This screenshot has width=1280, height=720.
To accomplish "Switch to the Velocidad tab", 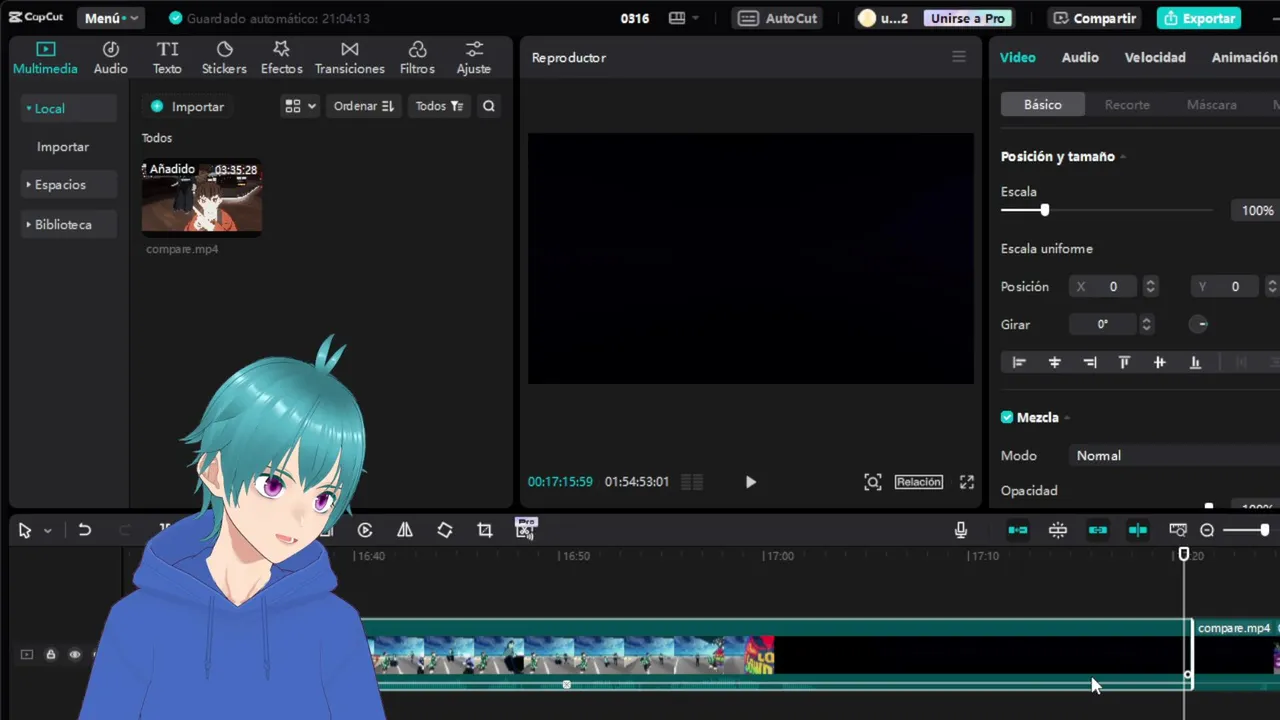I will coord(1155,57).
